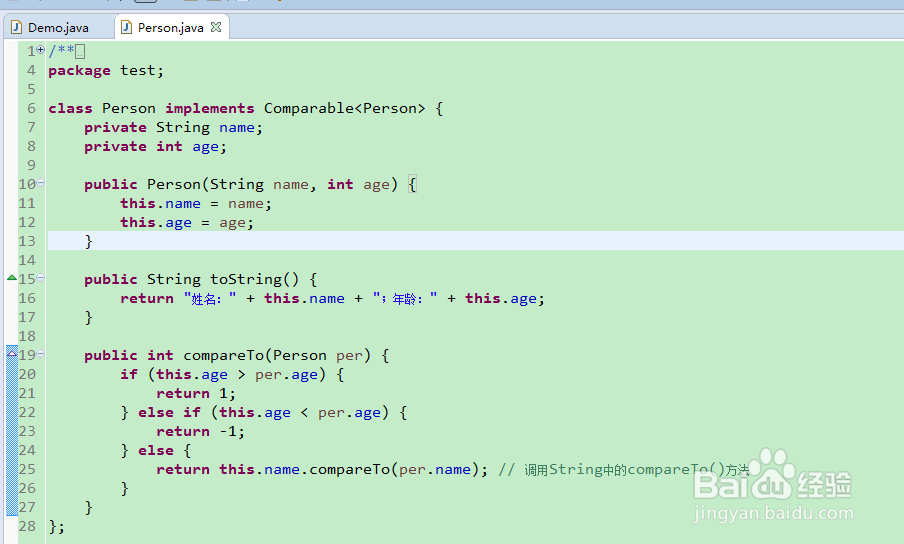
Task: Collapse the toString method at line 15
Action: click(x=40, y=278)
